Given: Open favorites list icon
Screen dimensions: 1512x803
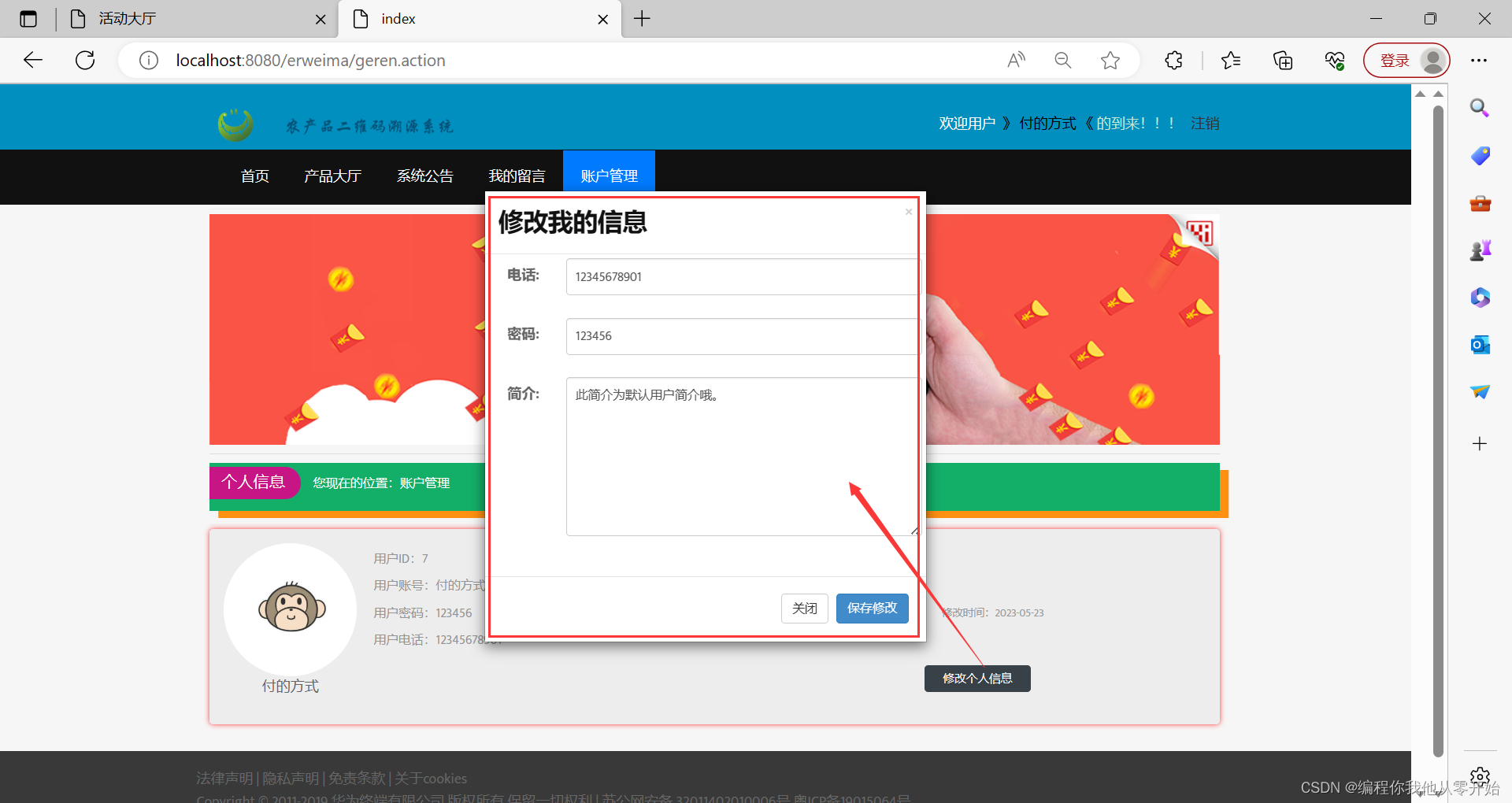Looking at the screenshot, I should point(1231,61).
